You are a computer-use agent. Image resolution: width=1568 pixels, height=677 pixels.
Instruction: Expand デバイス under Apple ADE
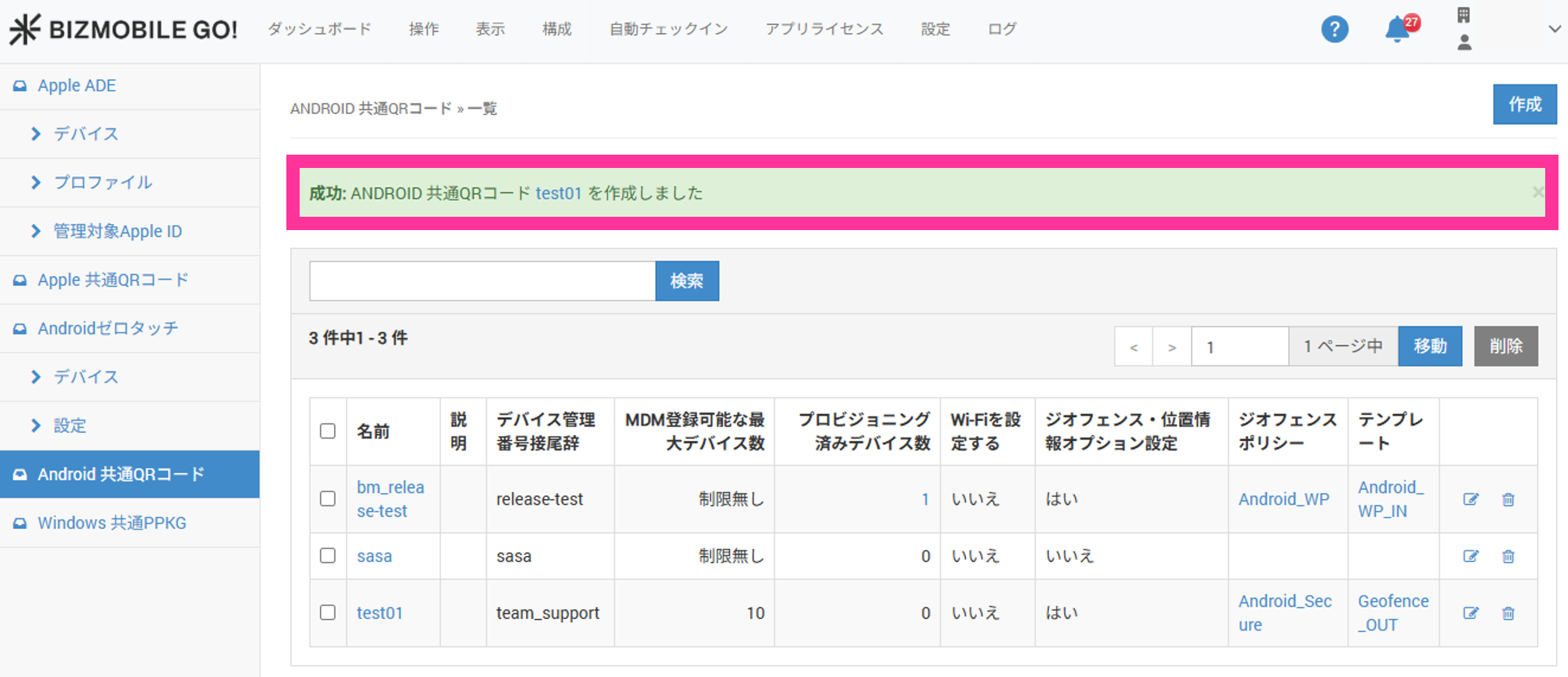point(86,134)
